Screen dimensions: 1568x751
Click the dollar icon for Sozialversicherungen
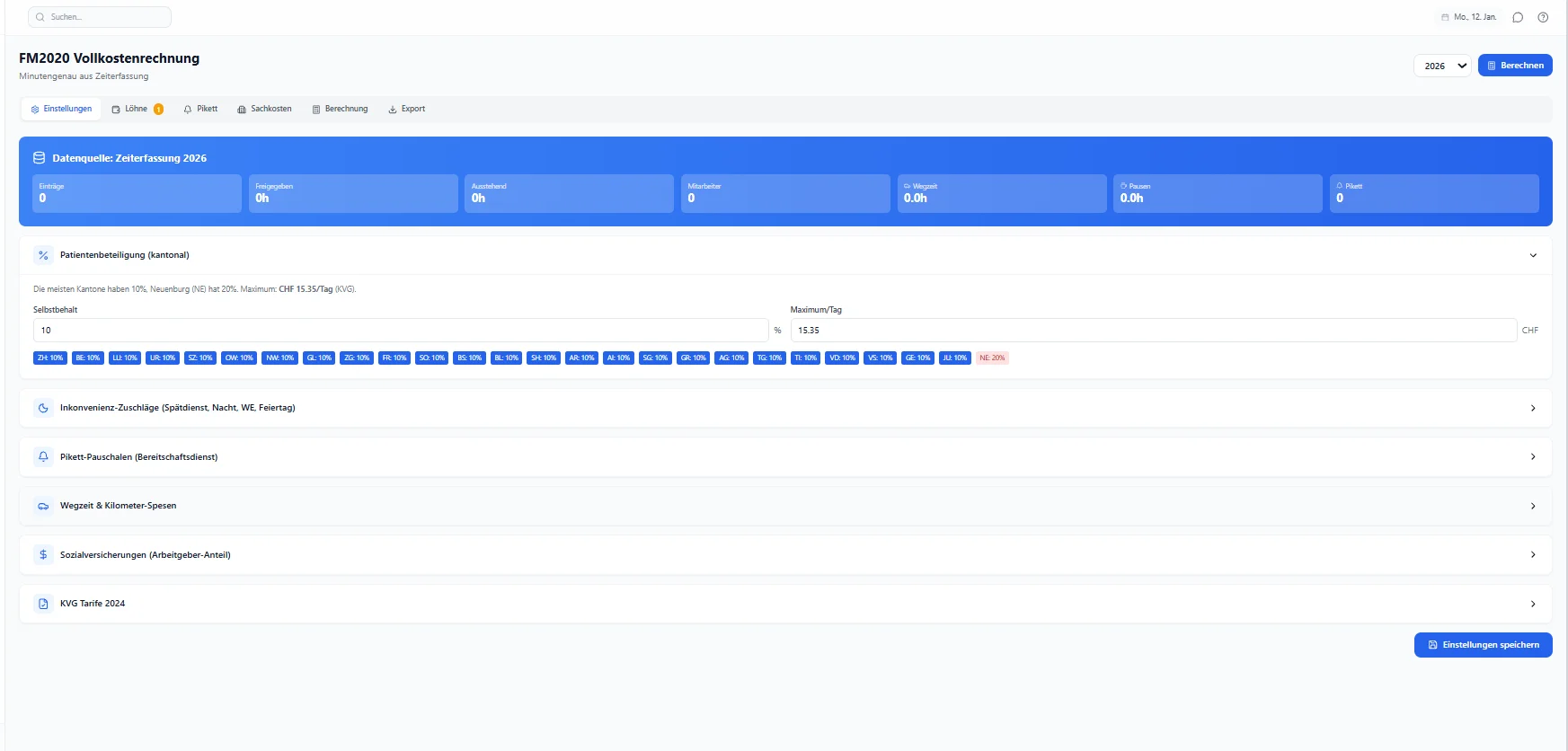[x=43, y=554]
